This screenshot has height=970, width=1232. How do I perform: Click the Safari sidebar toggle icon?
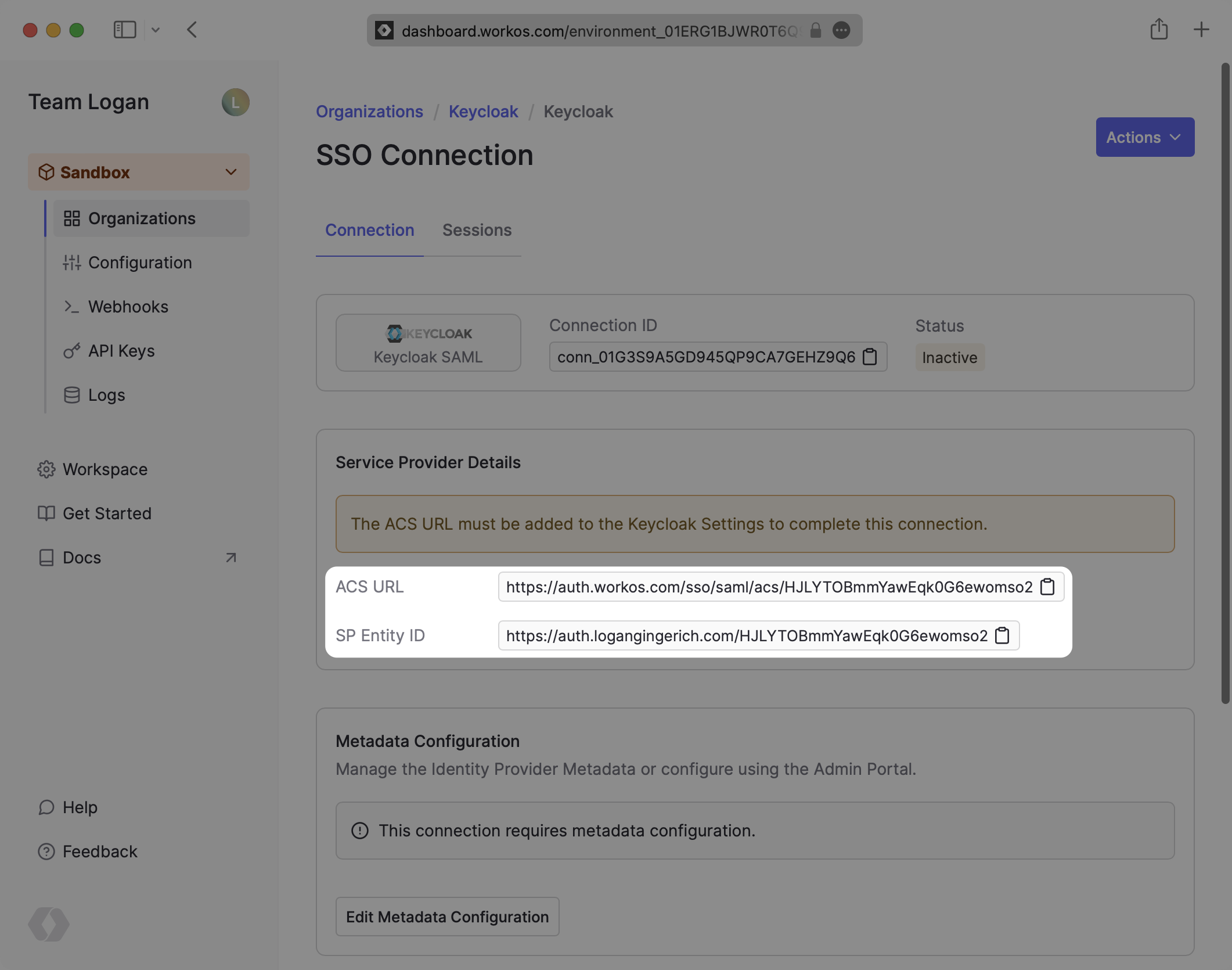(x=124, y=30)
